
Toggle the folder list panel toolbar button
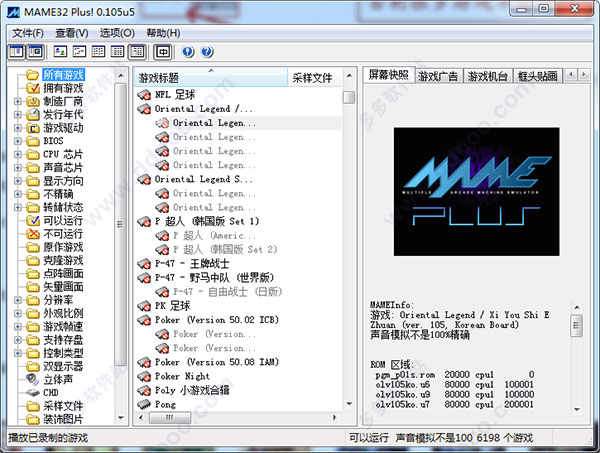click(x=16, y=51)
